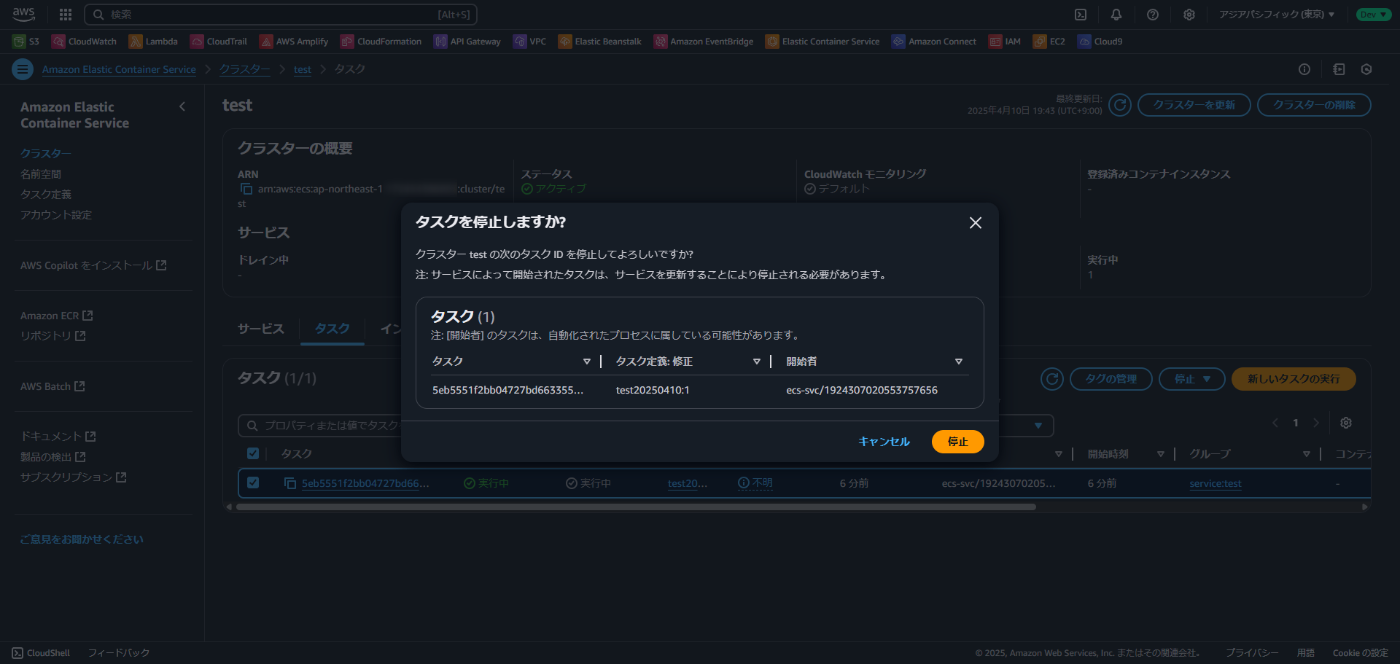Open S3 shortcut in favorites bar

coord(26,41)
